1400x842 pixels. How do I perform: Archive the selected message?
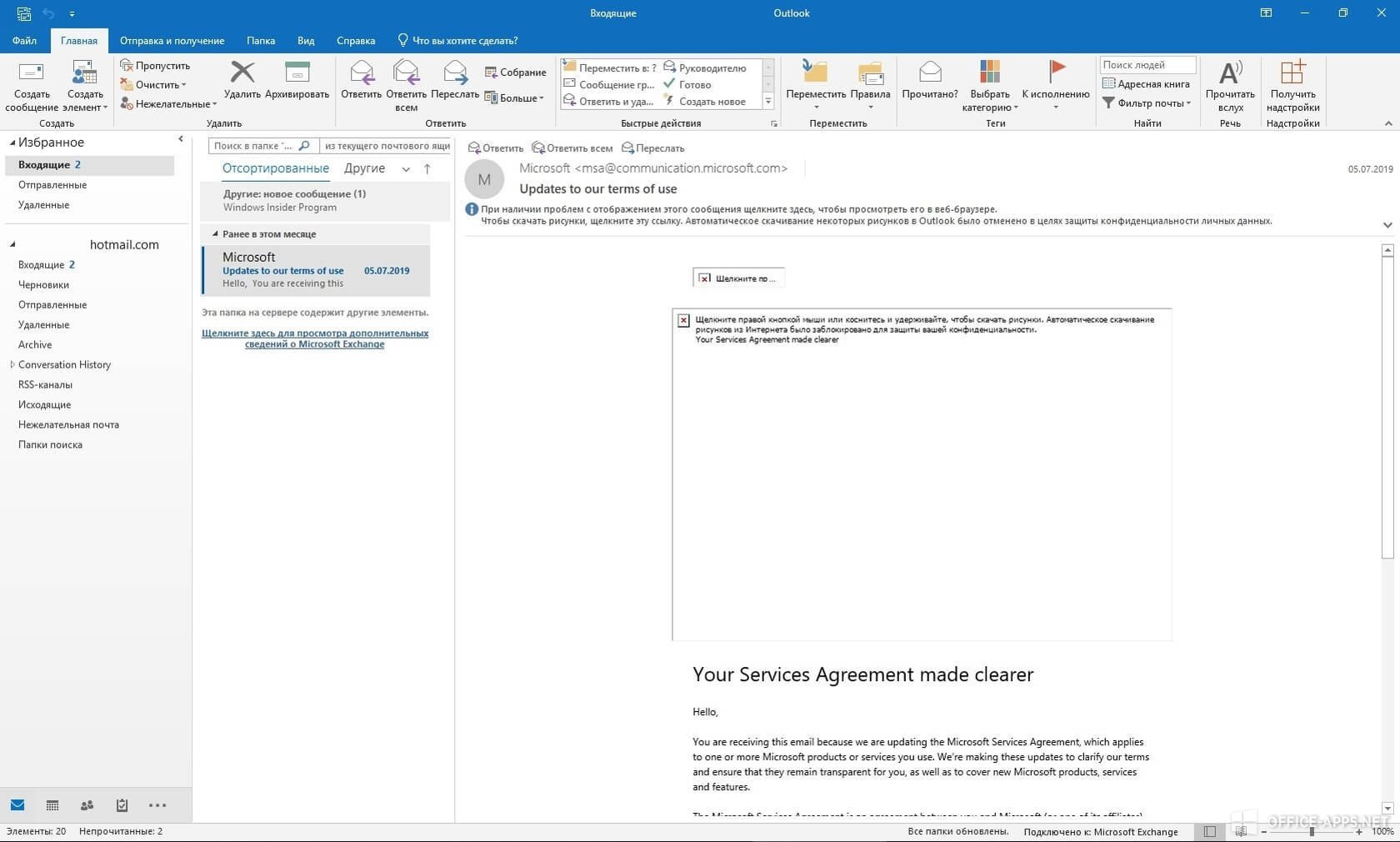(x=297, y=80)
